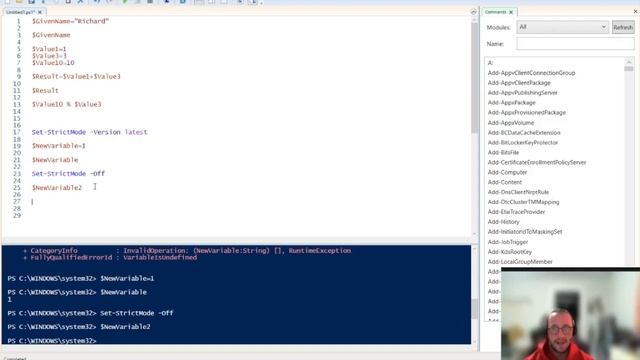Image resolution: width=640 pixels, height=360 pixels.
Task: Click the $Result=$Value1+$Value3 line
Action: [x=76, y=76]
